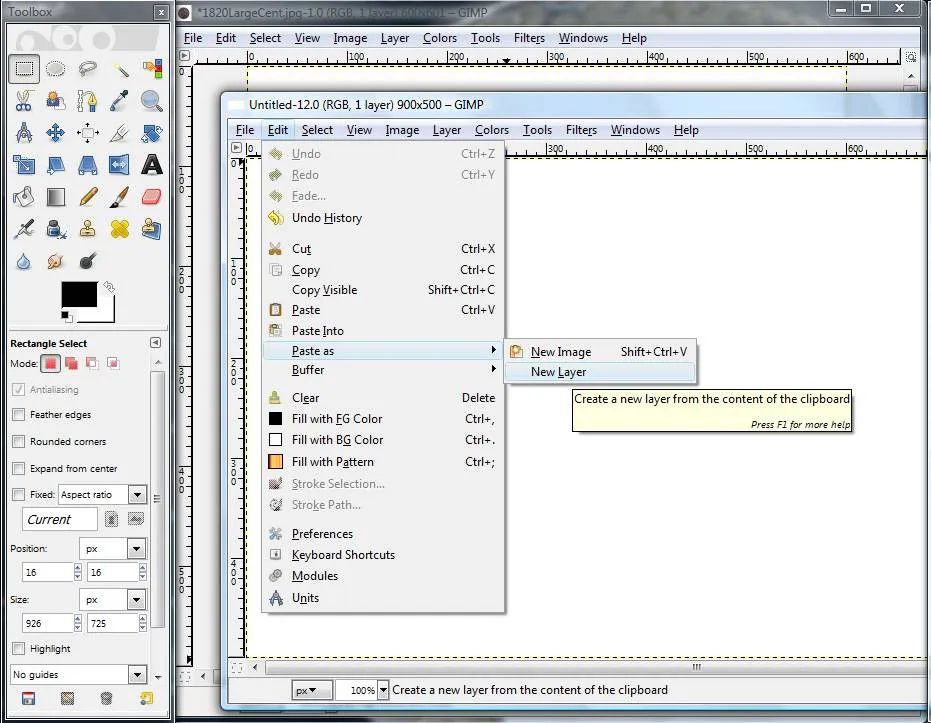This screenshot has width=931, height=723.
Task: Select the Heal tool
Action: (x=120, y=229)
